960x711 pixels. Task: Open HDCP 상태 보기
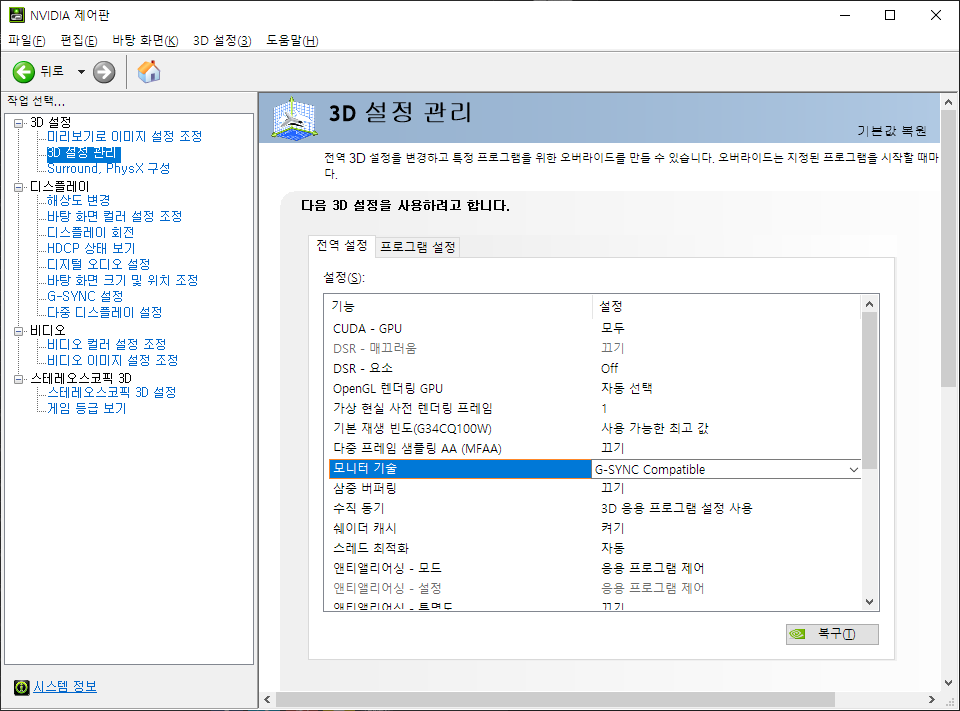click(91, 248)
